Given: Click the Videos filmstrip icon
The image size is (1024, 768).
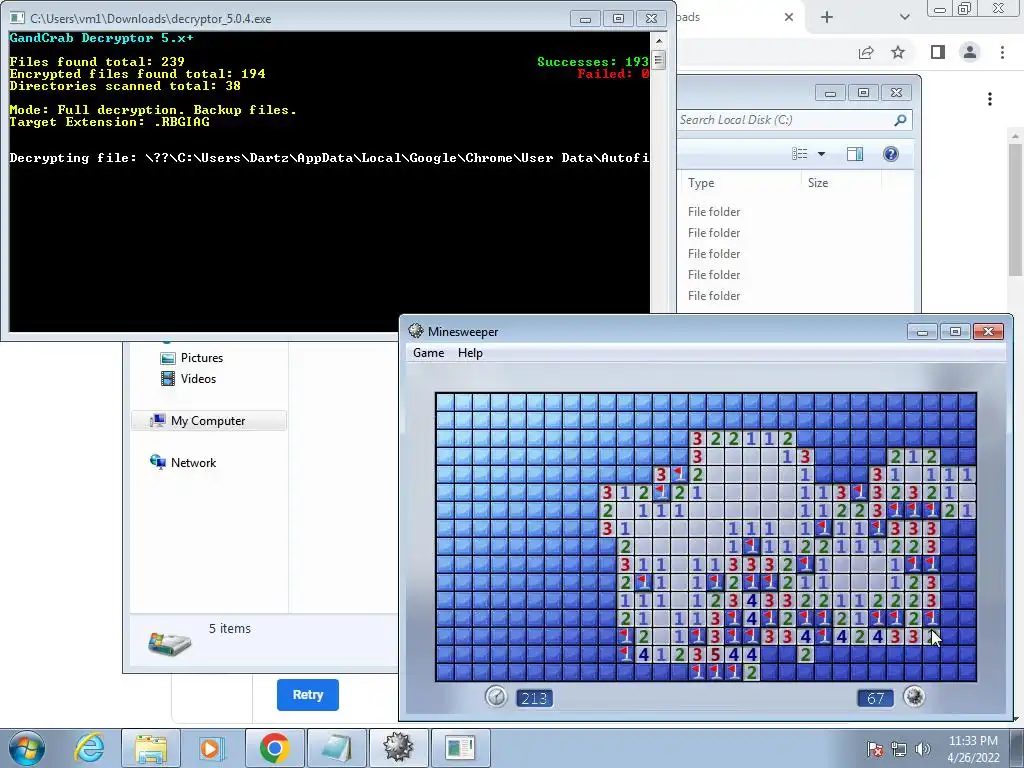Looking at the screenshot, I should (168, 379).
